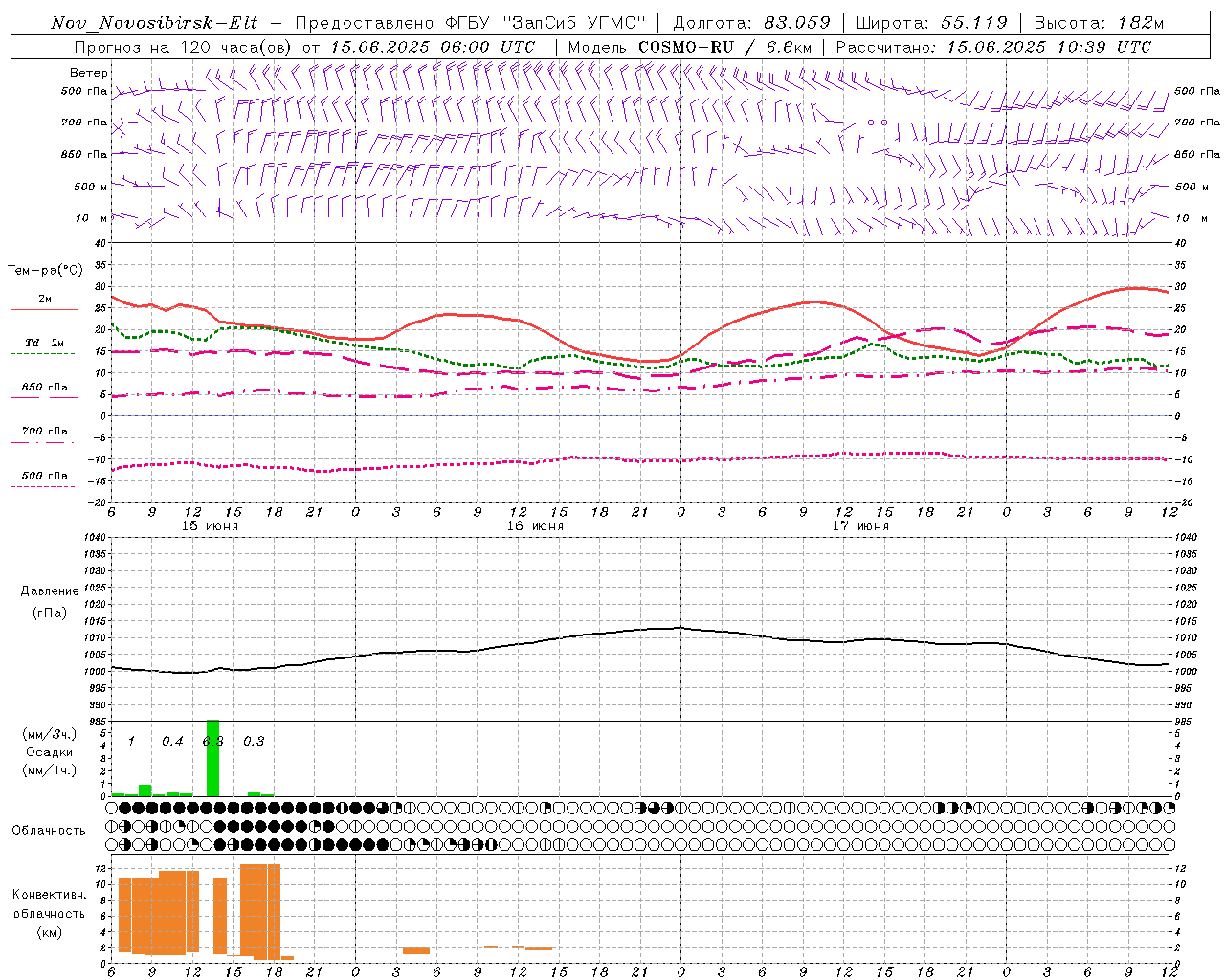Click the "Осадки" precipitation label
1225x980 pixels.
click(x=49, y=752)
